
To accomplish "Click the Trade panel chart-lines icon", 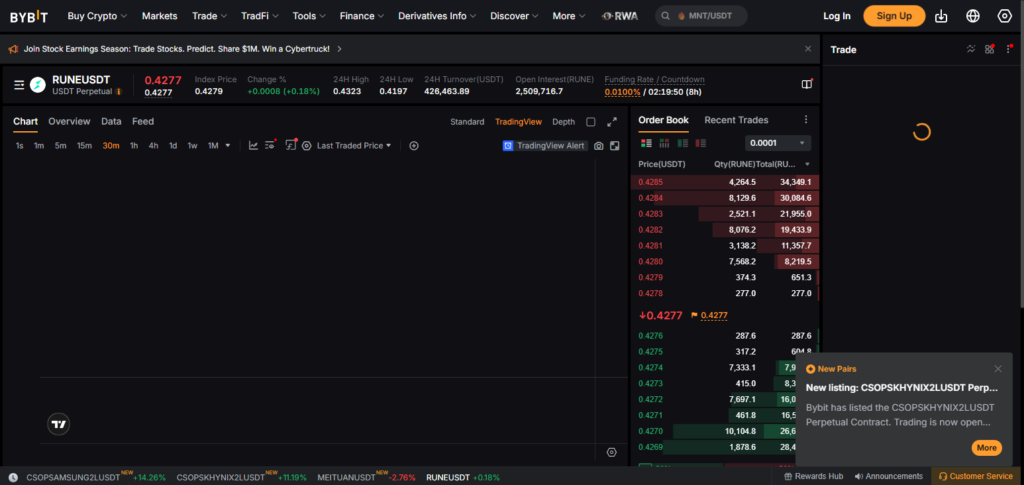I will [x=971, y=49].
